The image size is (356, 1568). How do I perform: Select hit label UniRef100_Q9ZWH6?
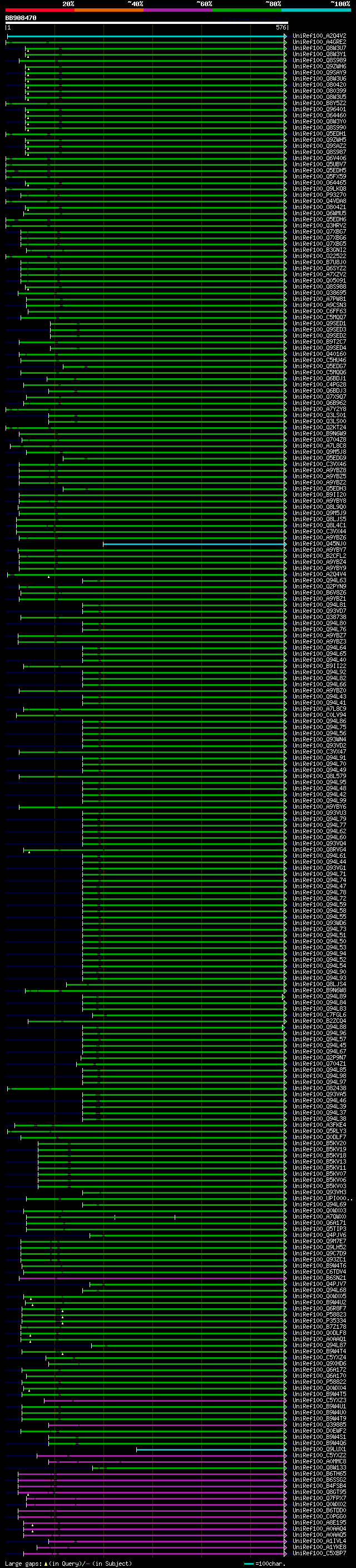[319, 66]
